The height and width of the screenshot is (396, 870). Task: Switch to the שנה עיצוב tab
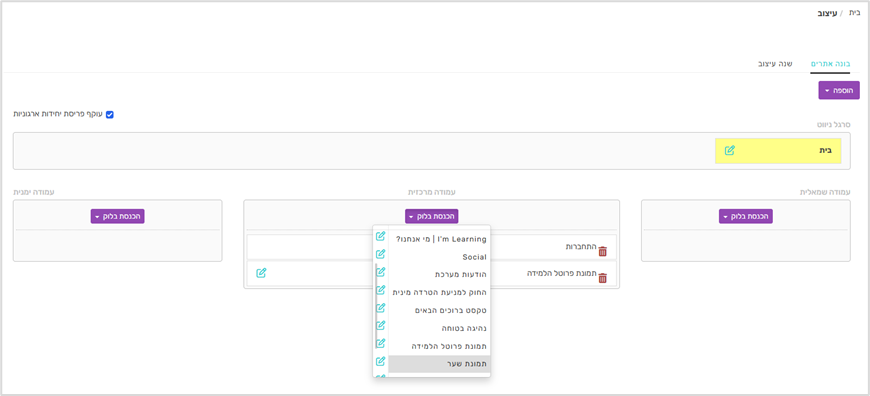(775, 64)
